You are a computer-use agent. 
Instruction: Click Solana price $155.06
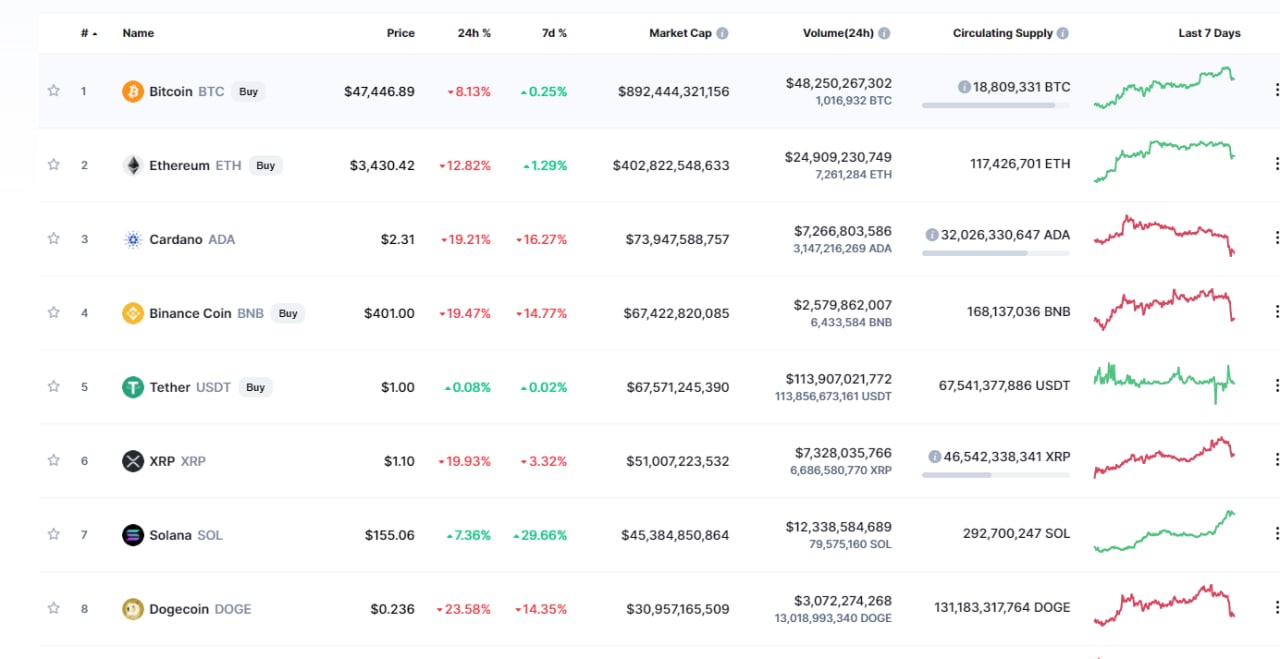pyautogui.click(x=390, y=535)
